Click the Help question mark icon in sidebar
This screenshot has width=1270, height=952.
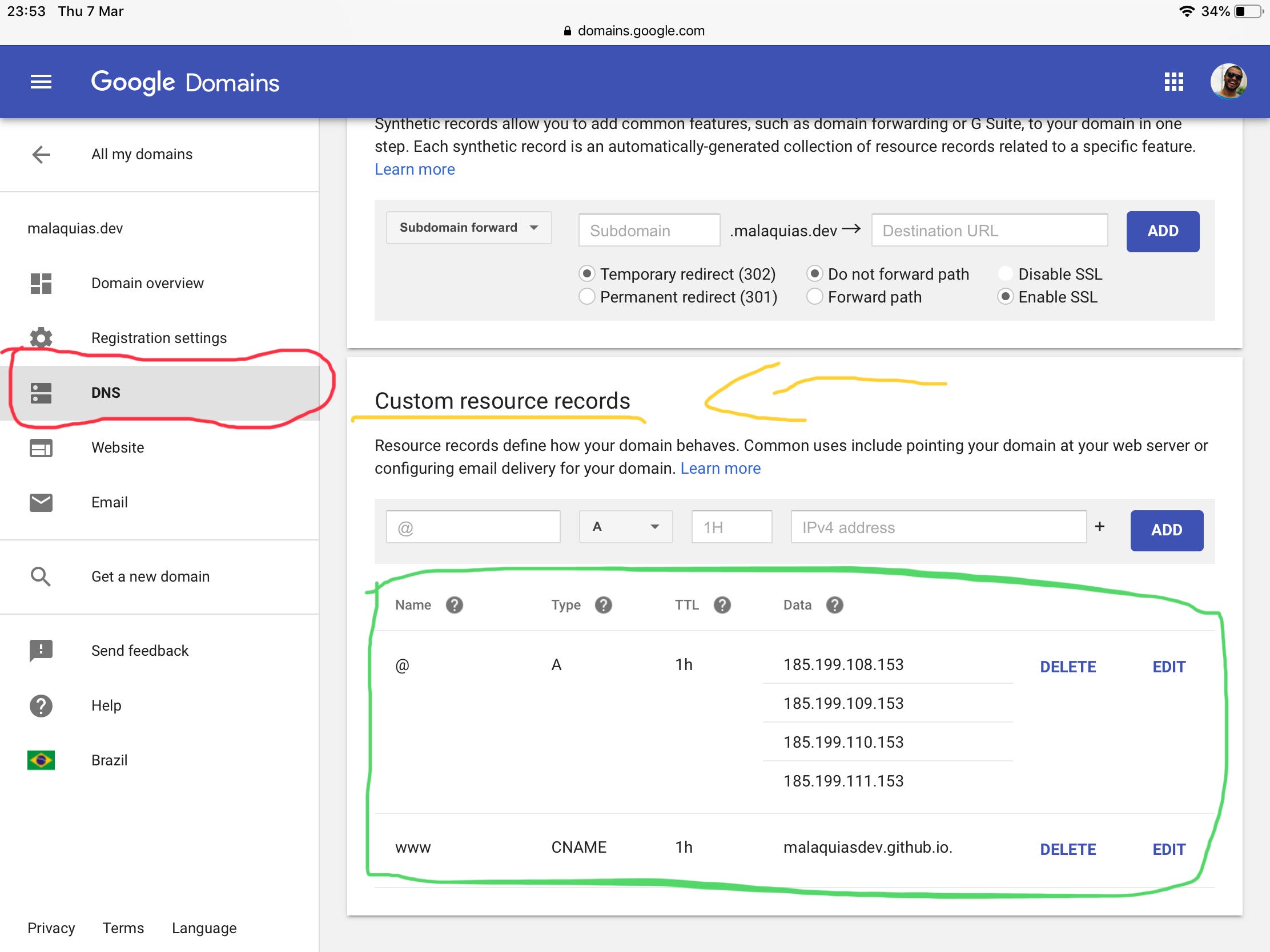(41, 705)
